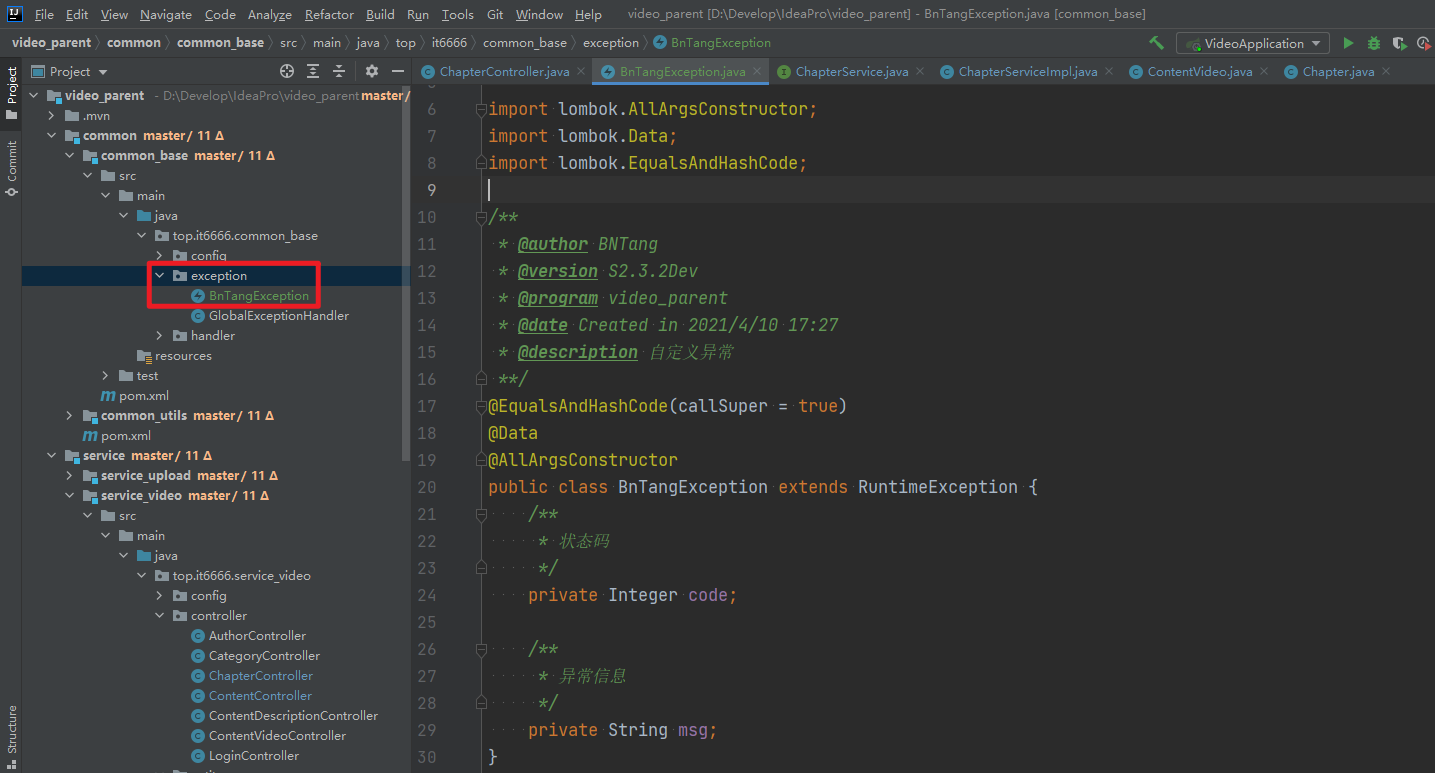Open the Navigate menu
The height and width of the screenshot is (773, 1435).
tap(166, 14)
